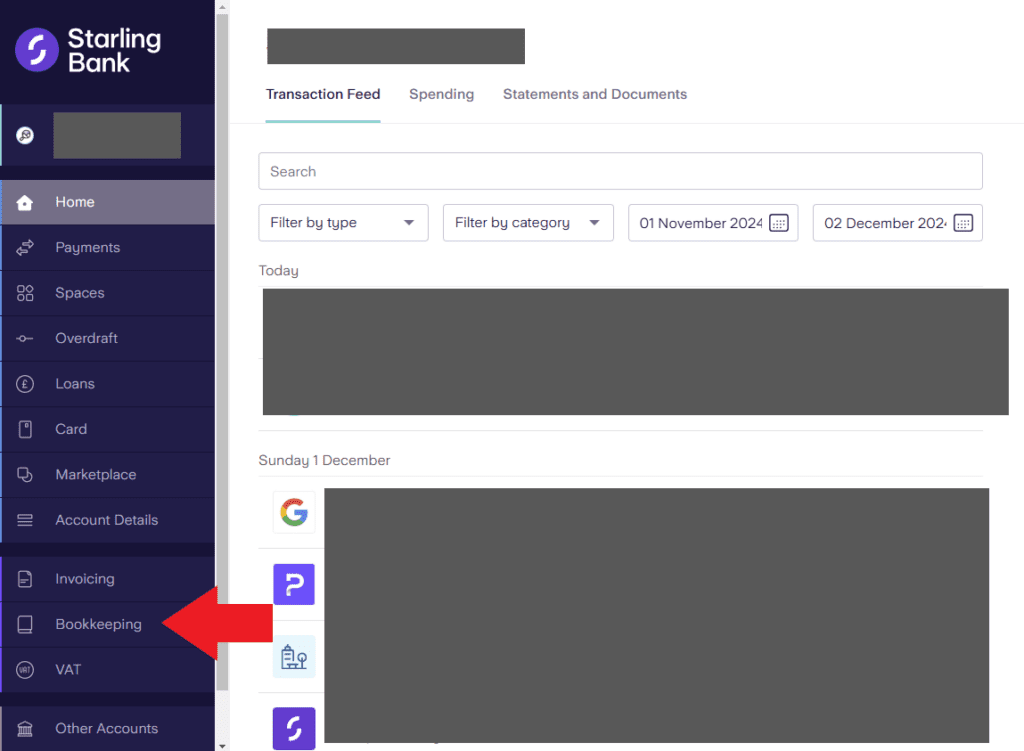Open the Card menu item

[x=108, y=429]
